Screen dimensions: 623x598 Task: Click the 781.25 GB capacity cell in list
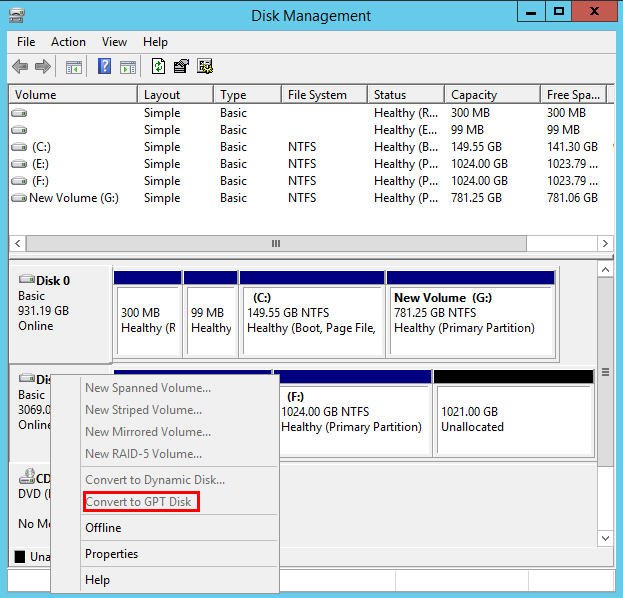click(476, 198)
